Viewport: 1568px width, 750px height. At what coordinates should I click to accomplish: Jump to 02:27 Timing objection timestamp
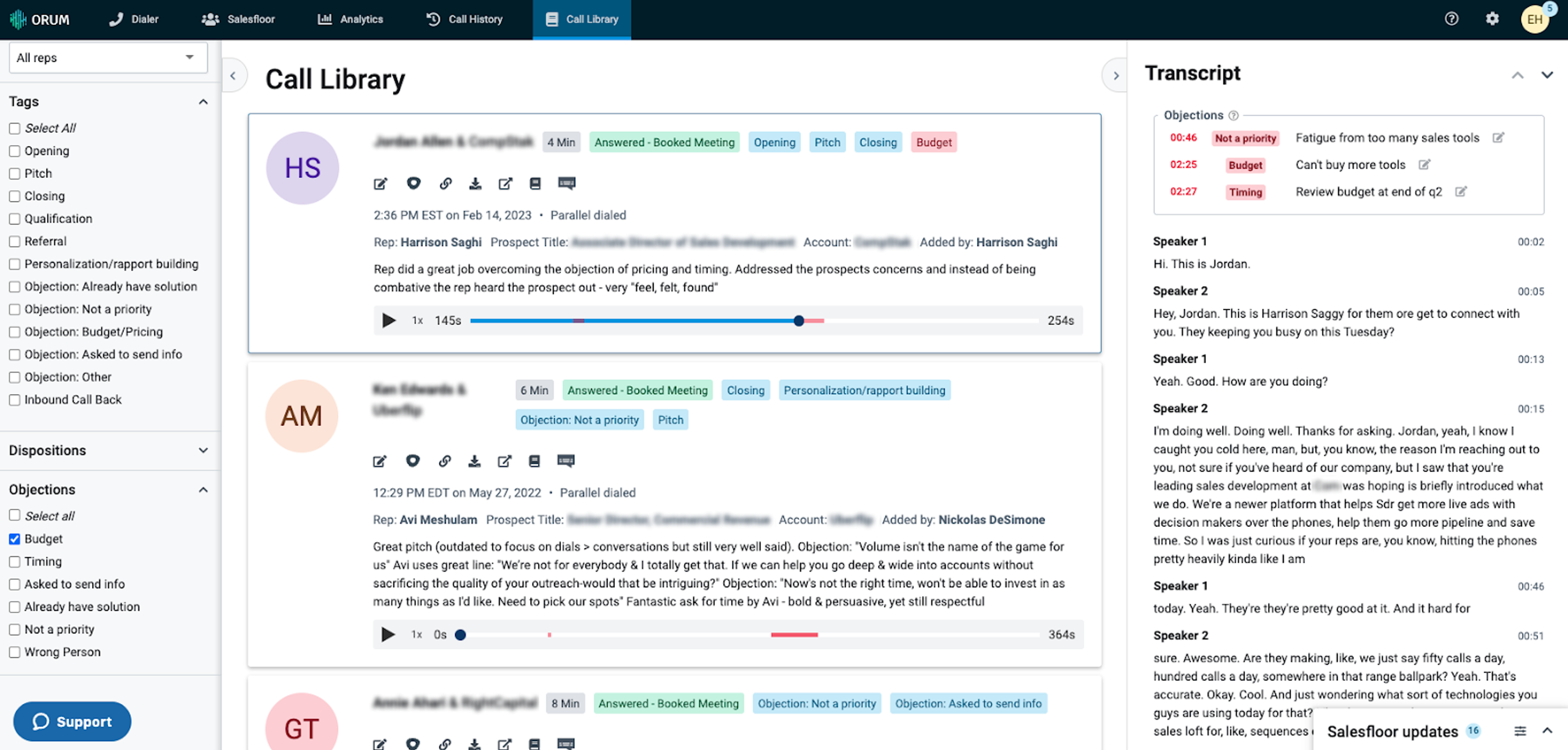1183,191
